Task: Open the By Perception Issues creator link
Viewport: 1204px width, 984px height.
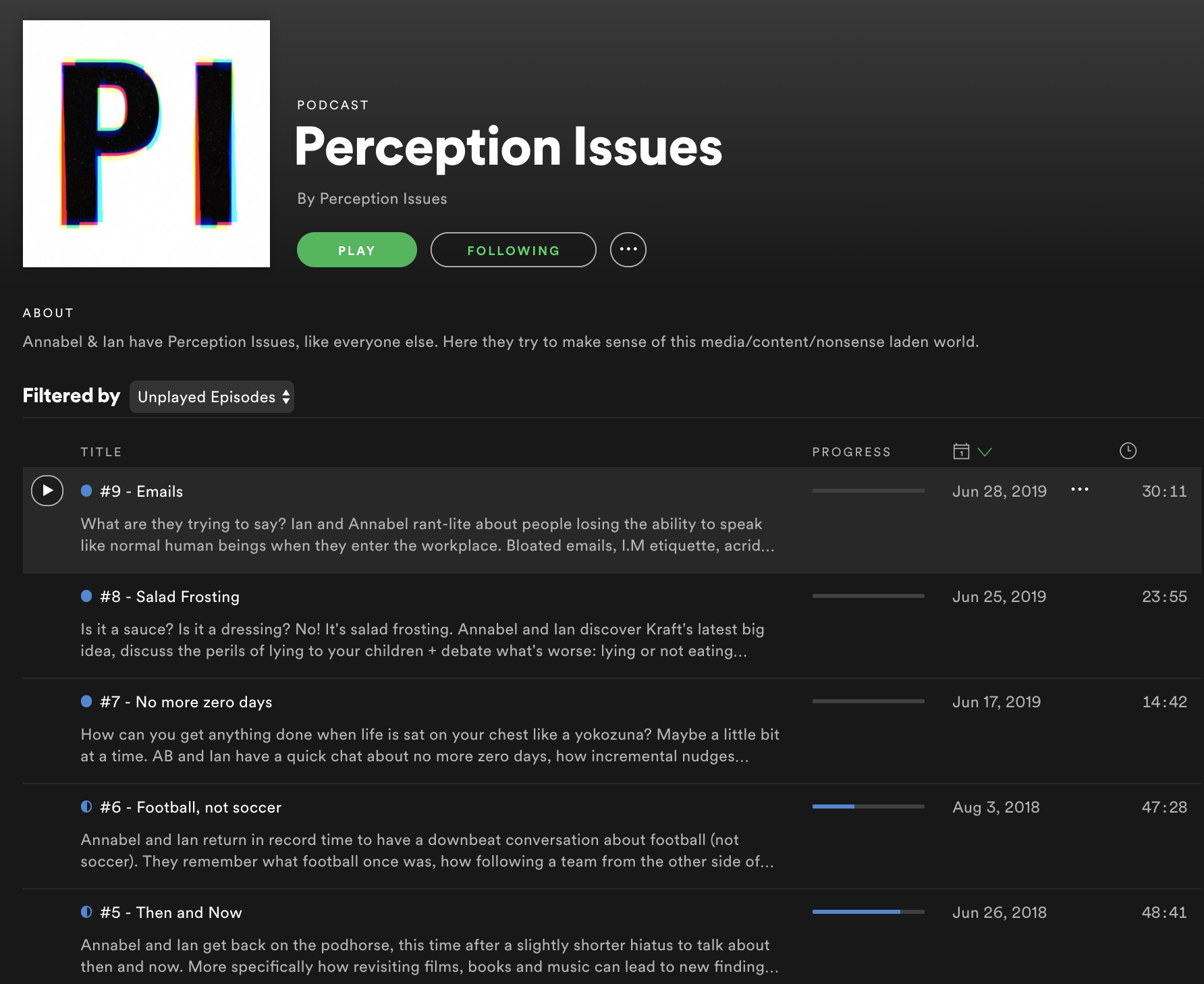Action: click(x=371, y=198)
